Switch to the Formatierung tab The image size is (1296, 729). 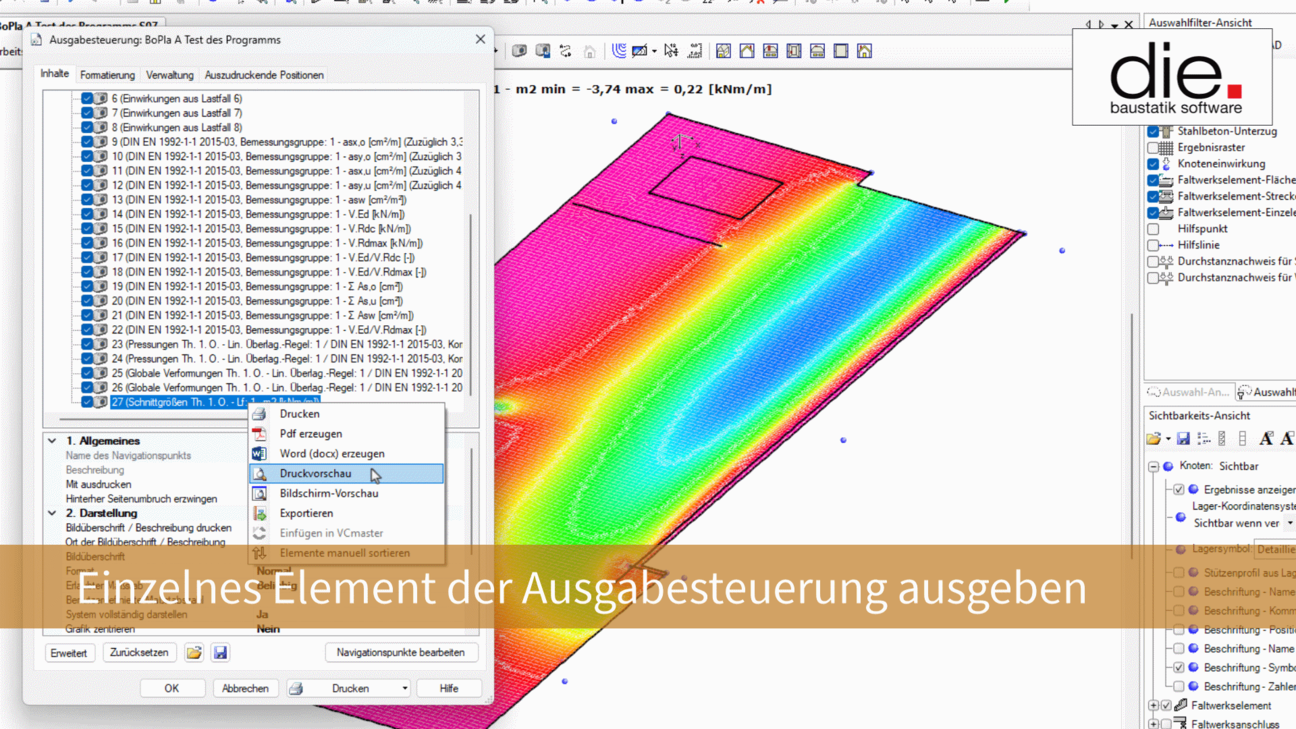pyautogui.click(x=107, y=75)
